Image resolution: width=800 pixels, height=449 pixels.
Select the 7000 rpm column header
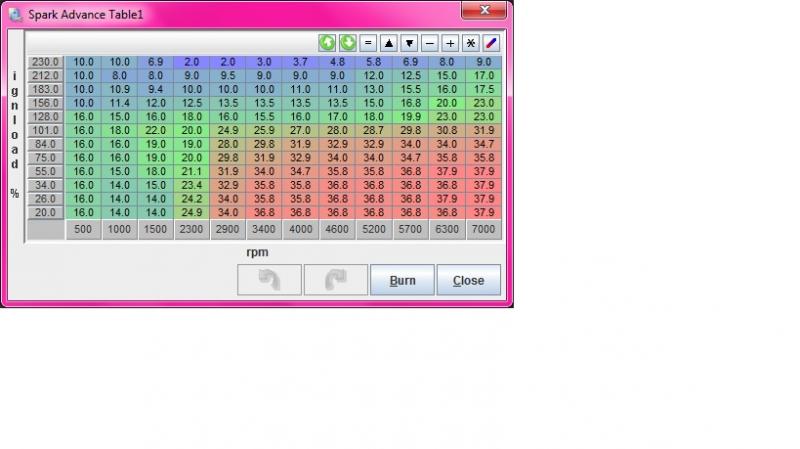tap(484, 230)
